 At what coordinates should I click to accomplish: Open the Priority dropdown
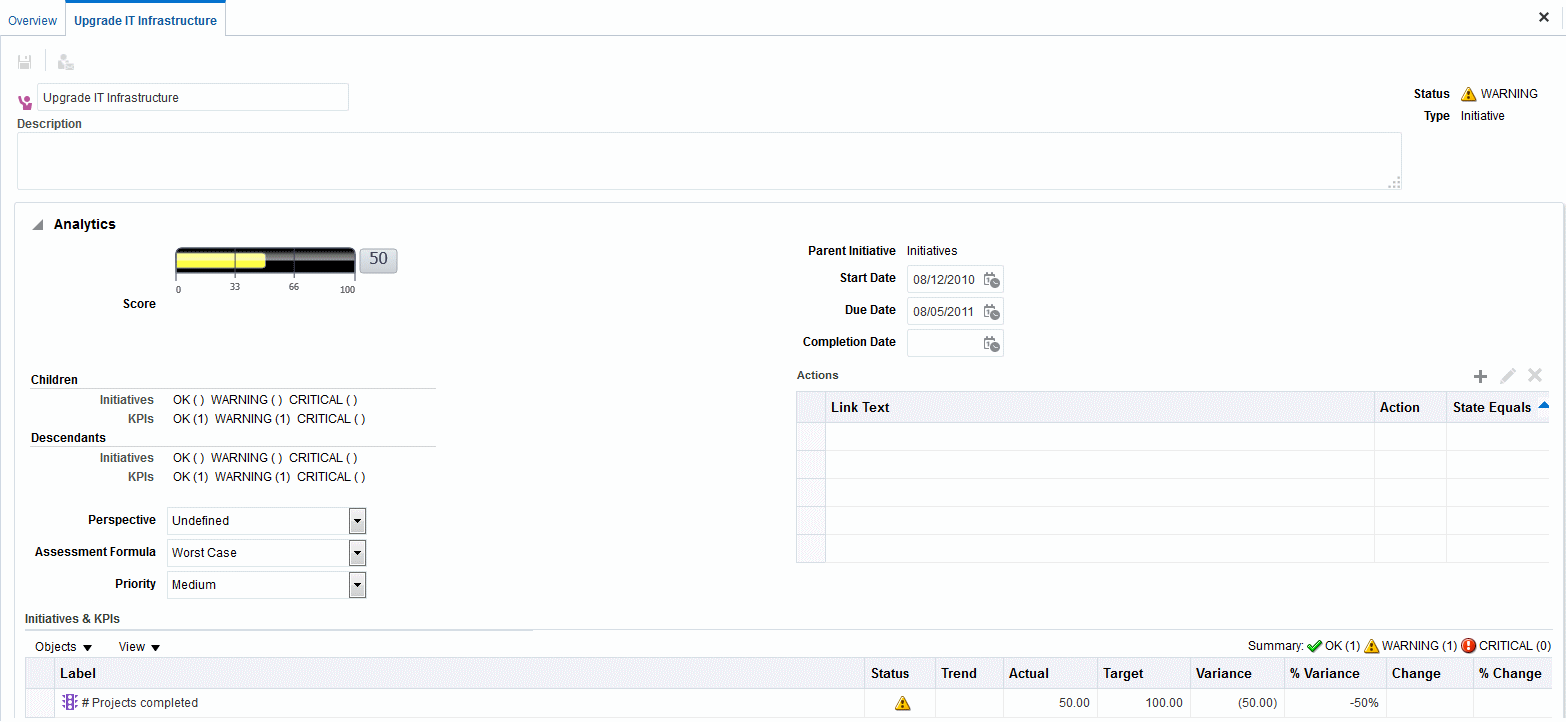coord(357,585)
